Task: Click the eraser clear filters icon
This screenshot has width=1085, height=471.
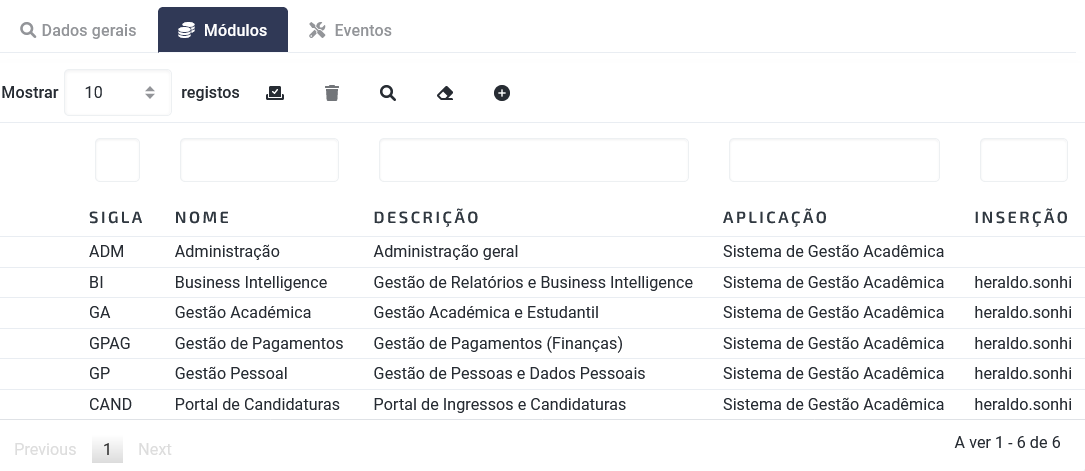Action: [445, 93]
